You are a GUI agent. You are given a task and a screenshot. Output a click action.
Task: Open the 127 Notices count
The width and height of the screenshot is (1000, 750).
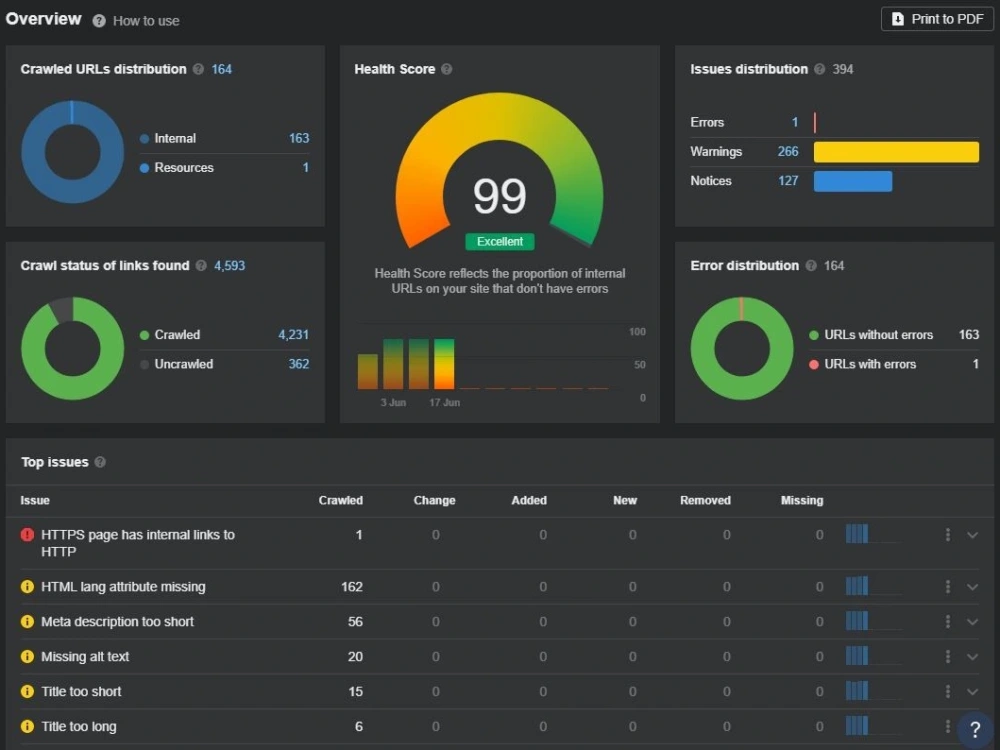click(788, 181)
